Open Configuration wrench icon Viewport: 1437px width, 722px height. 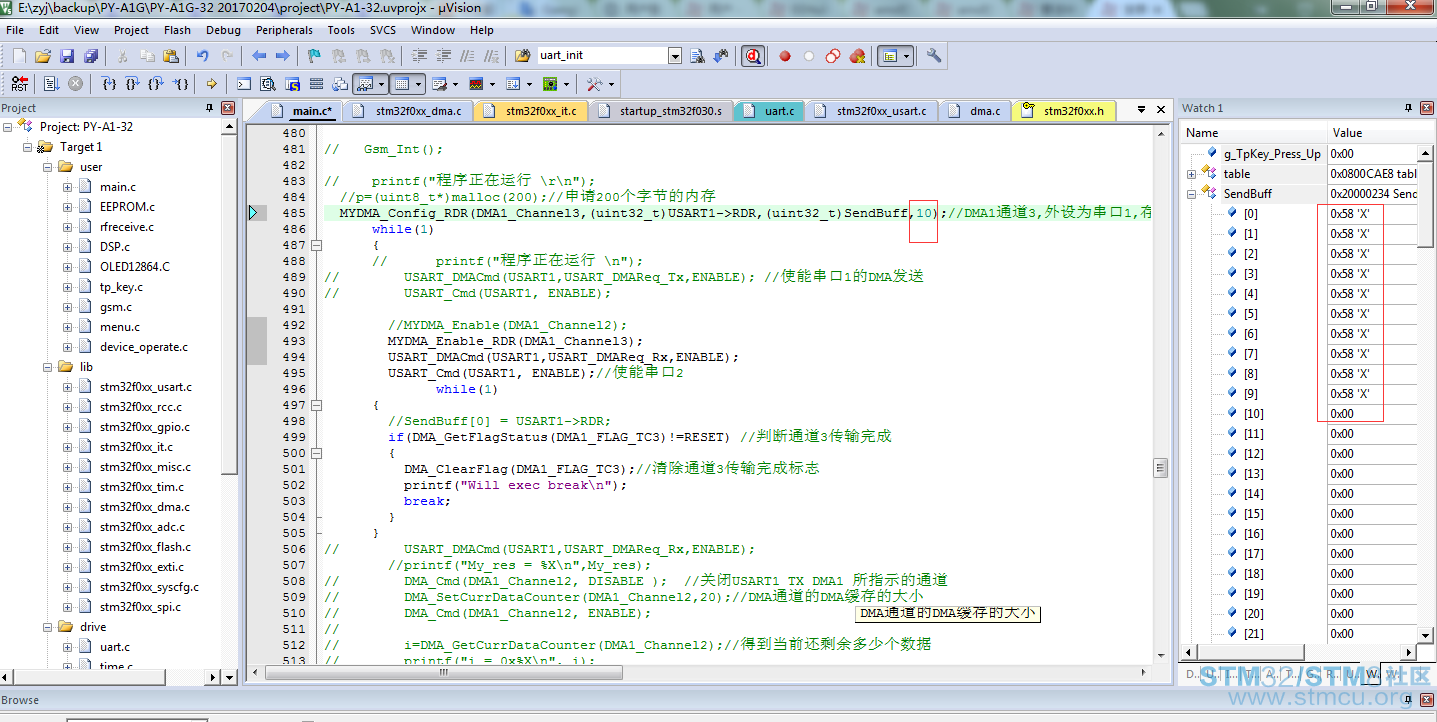coord(934,56)
